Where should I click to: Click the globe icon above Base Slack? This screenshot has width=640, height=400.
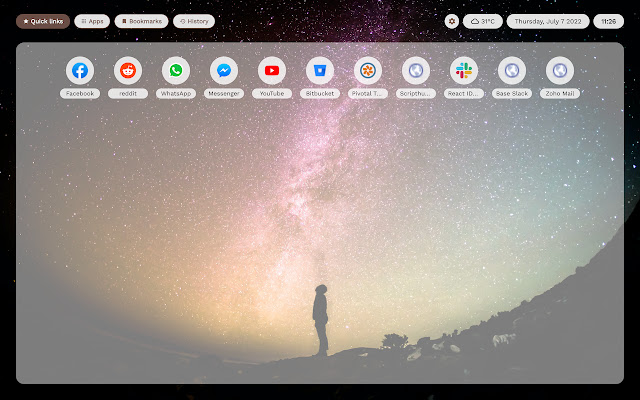click(512, 71)
